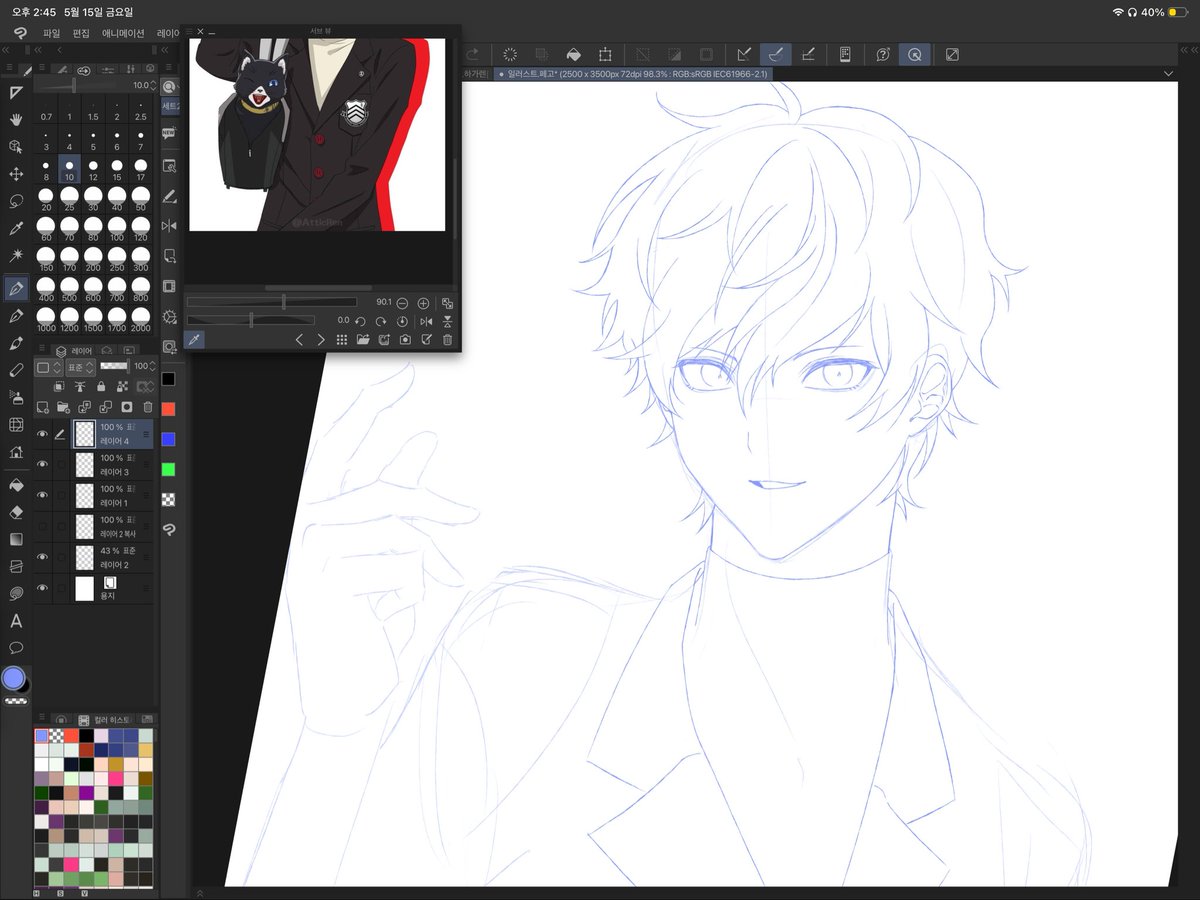
Task: Select the Eraser tool
Action: tap(16, 512)
